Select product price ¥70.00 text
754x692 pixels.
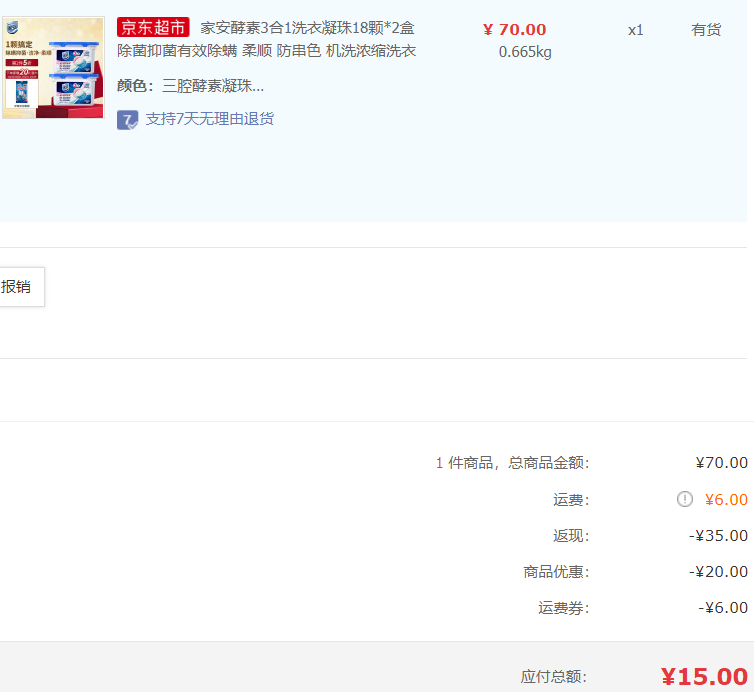click(x=515, y=29)
